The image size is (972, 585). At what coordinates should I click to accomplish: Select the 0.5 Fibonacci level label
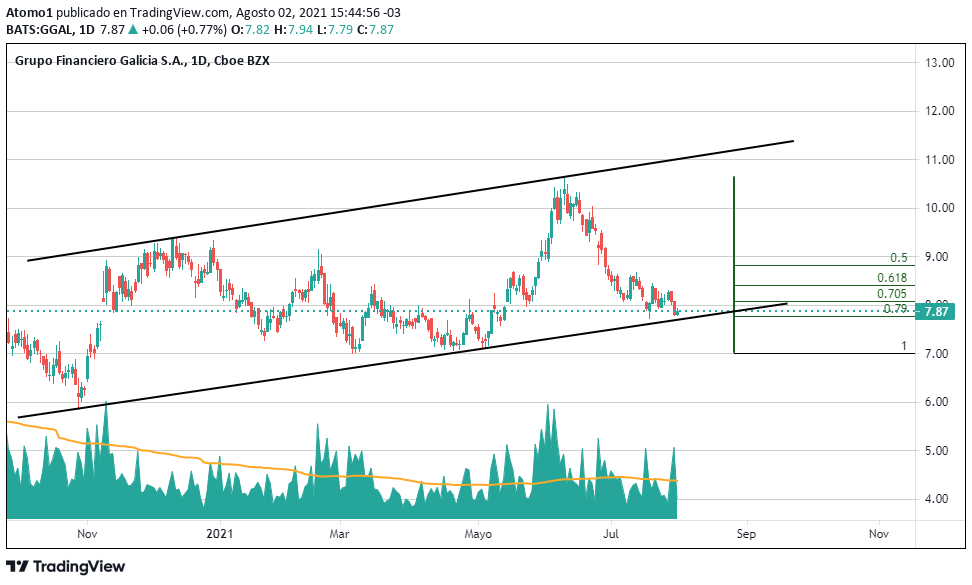(x=899, y=258)
